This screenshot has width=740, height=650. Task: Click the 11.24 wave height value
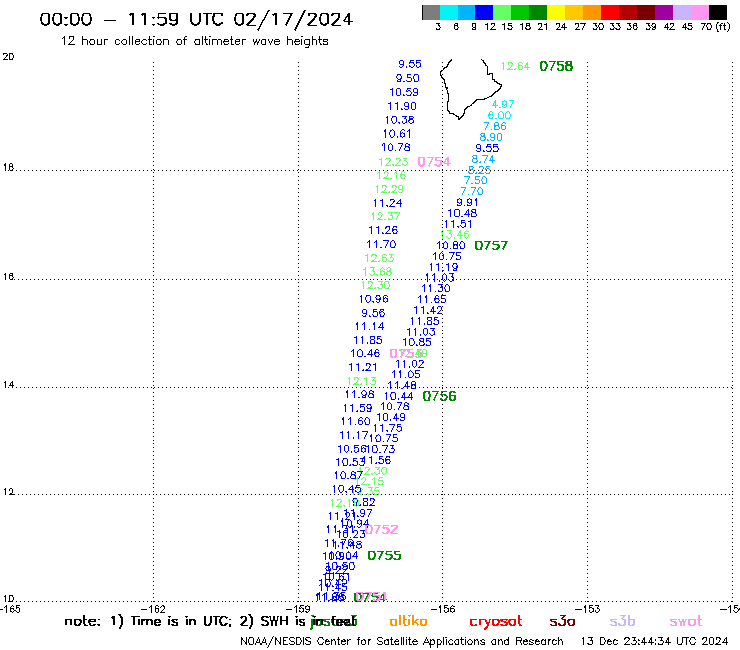(x=387, y=203)
